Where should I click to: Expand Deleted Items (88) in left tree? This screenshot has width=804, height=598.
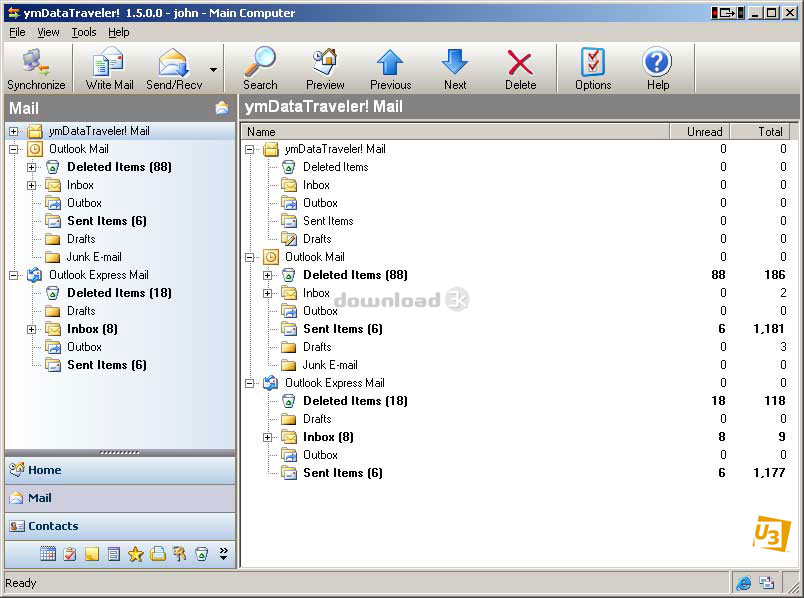(32, 167)
